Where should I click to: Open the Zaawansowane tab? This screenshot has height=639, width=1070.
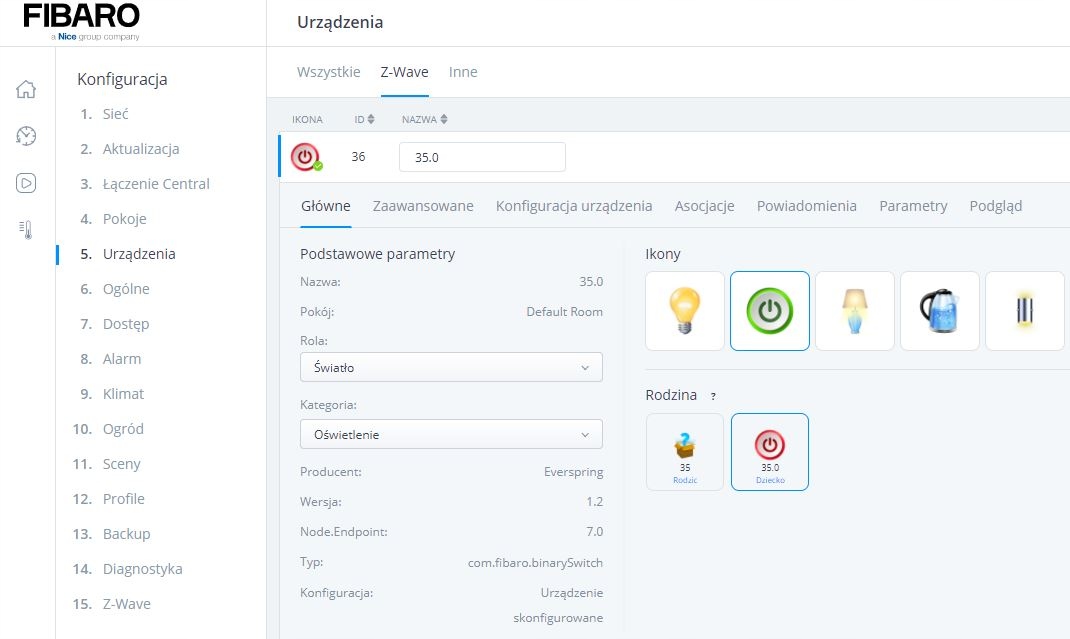(423, 205)
